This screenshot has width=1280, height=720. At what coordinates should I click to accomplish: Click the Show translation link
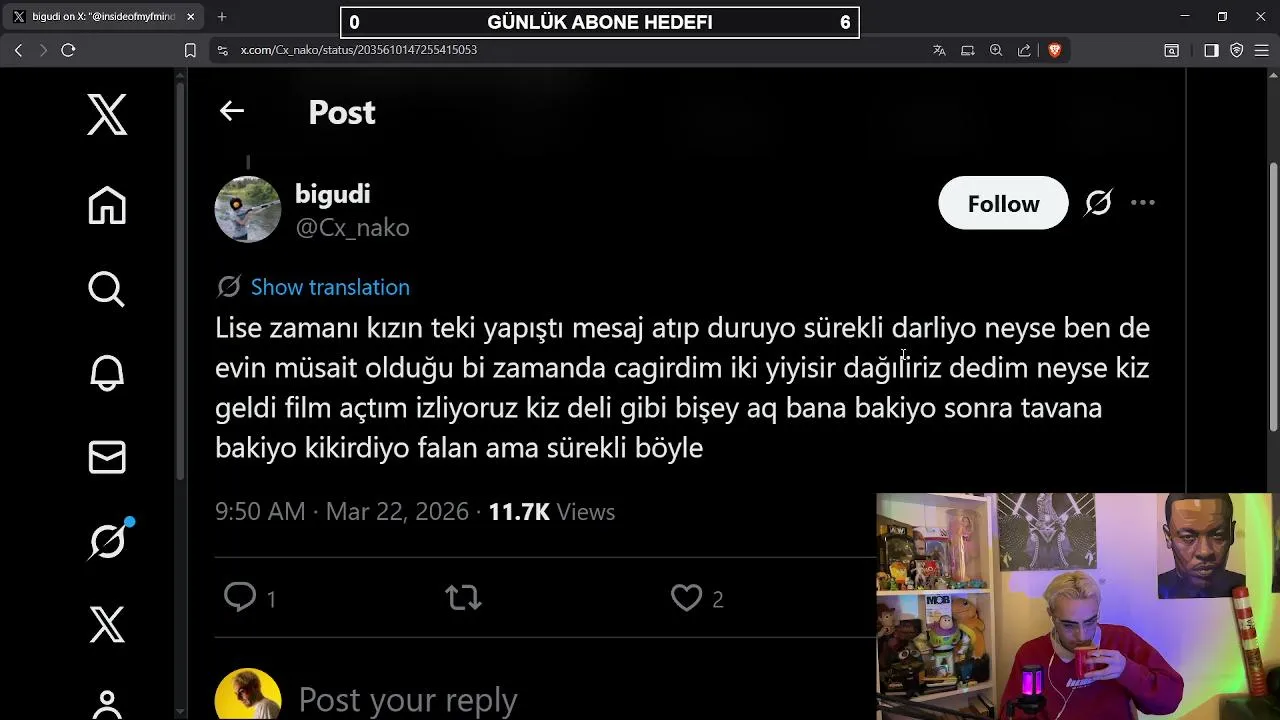(x=330, y=287)
